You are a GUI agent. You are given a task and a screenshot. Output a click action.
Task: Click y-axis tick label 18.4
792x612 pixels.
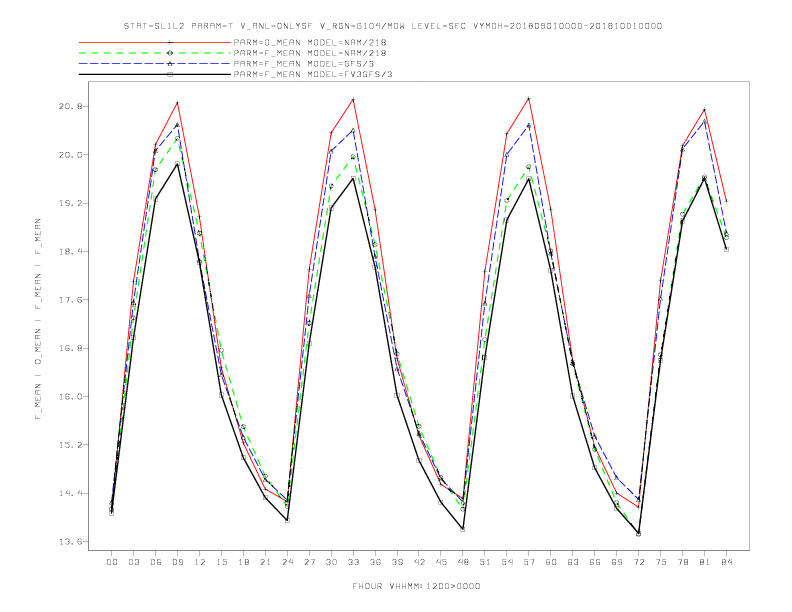70,251
